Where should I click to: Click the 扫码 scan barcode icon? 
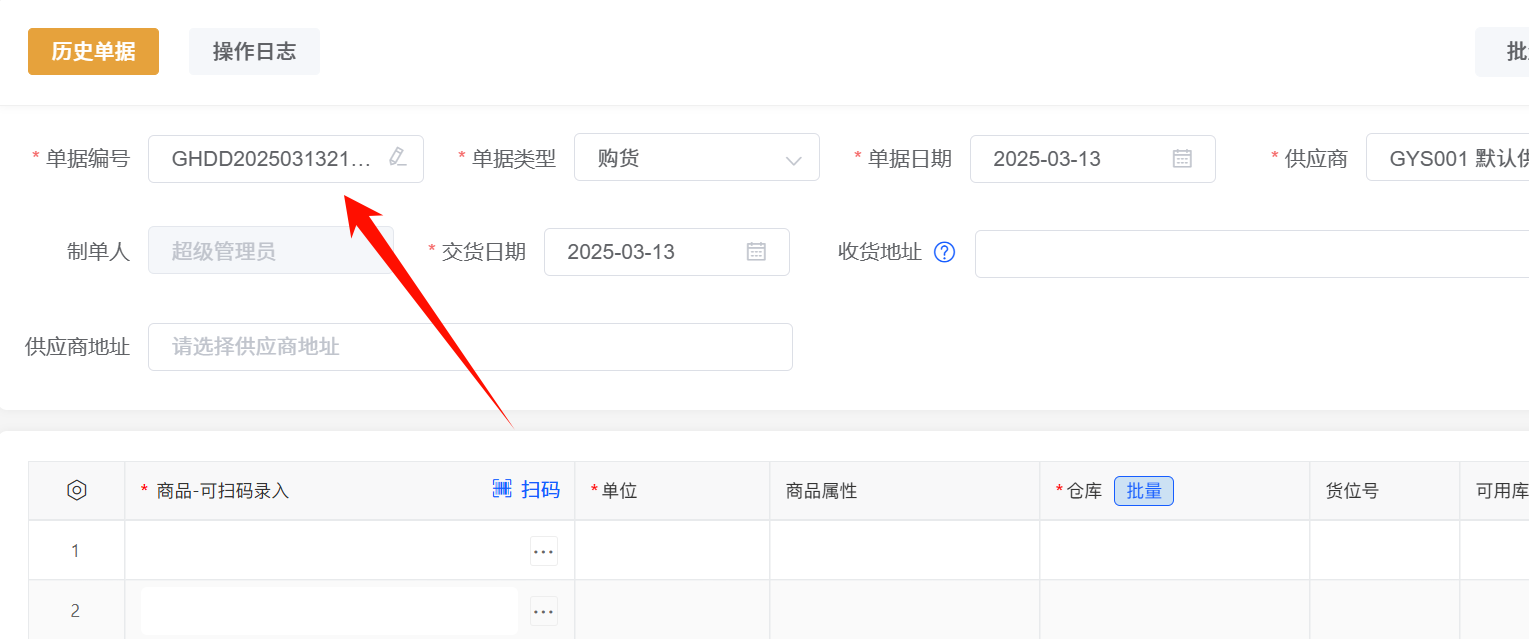coord(502,488)
